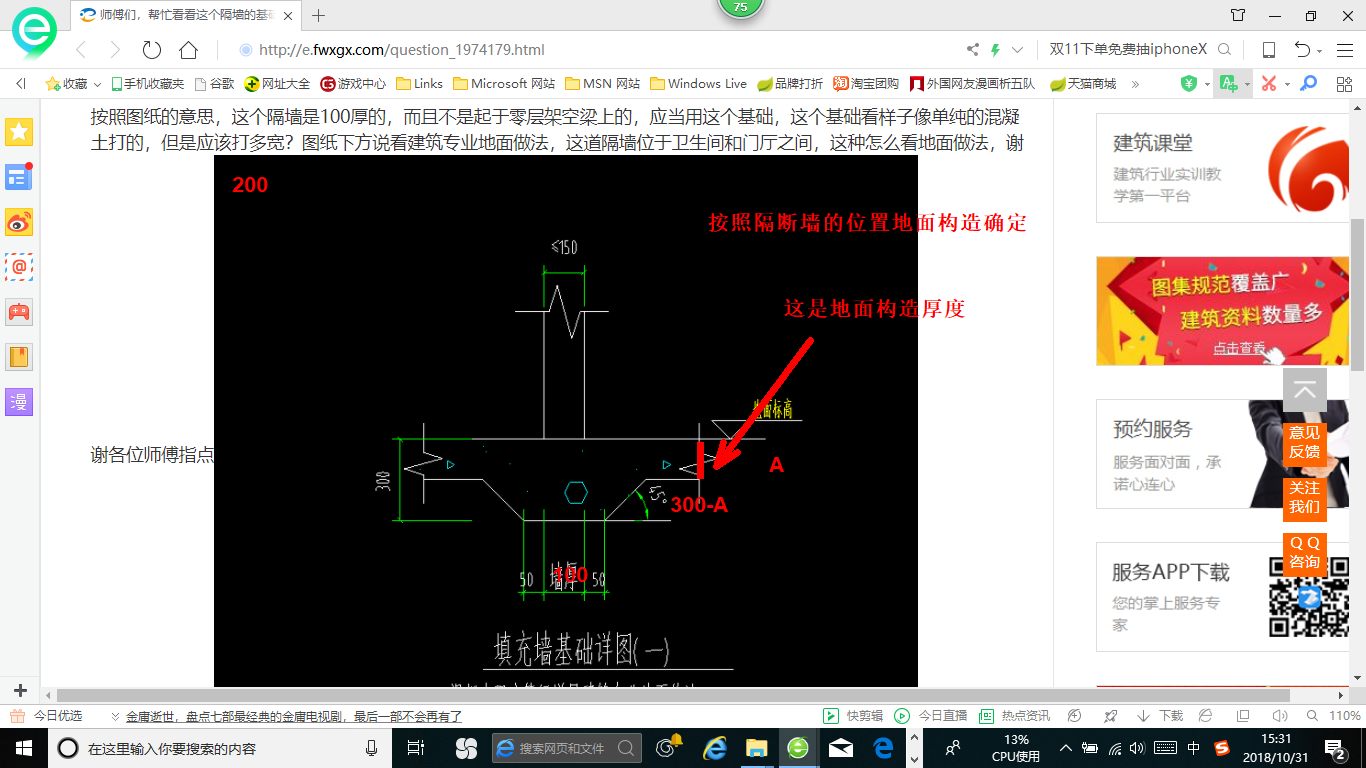
Task: Open the Windows Live bookmark folder
Action: 699,84
